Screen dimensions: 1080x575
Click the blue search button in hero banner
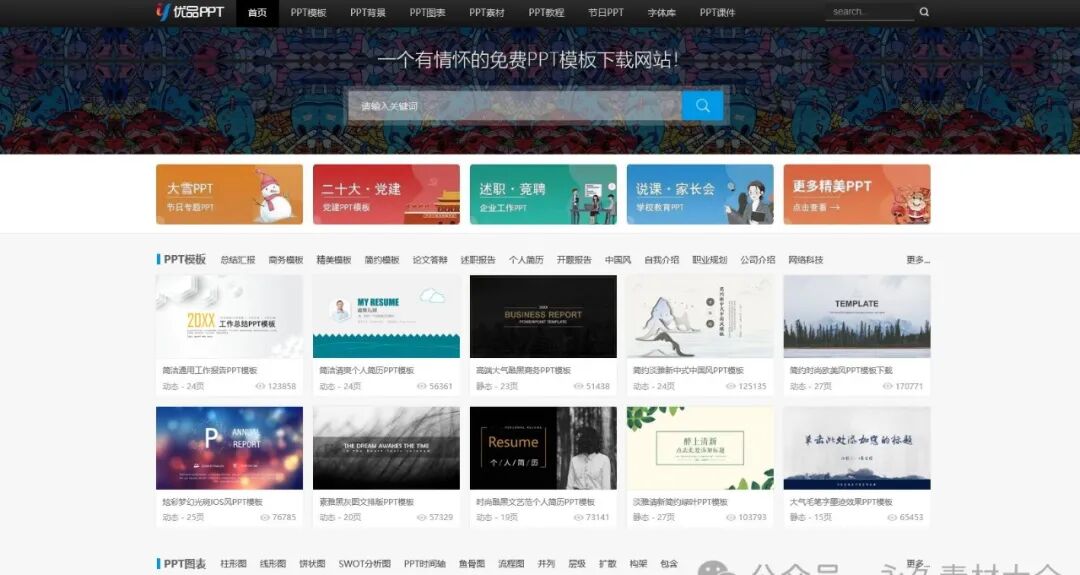703,105
